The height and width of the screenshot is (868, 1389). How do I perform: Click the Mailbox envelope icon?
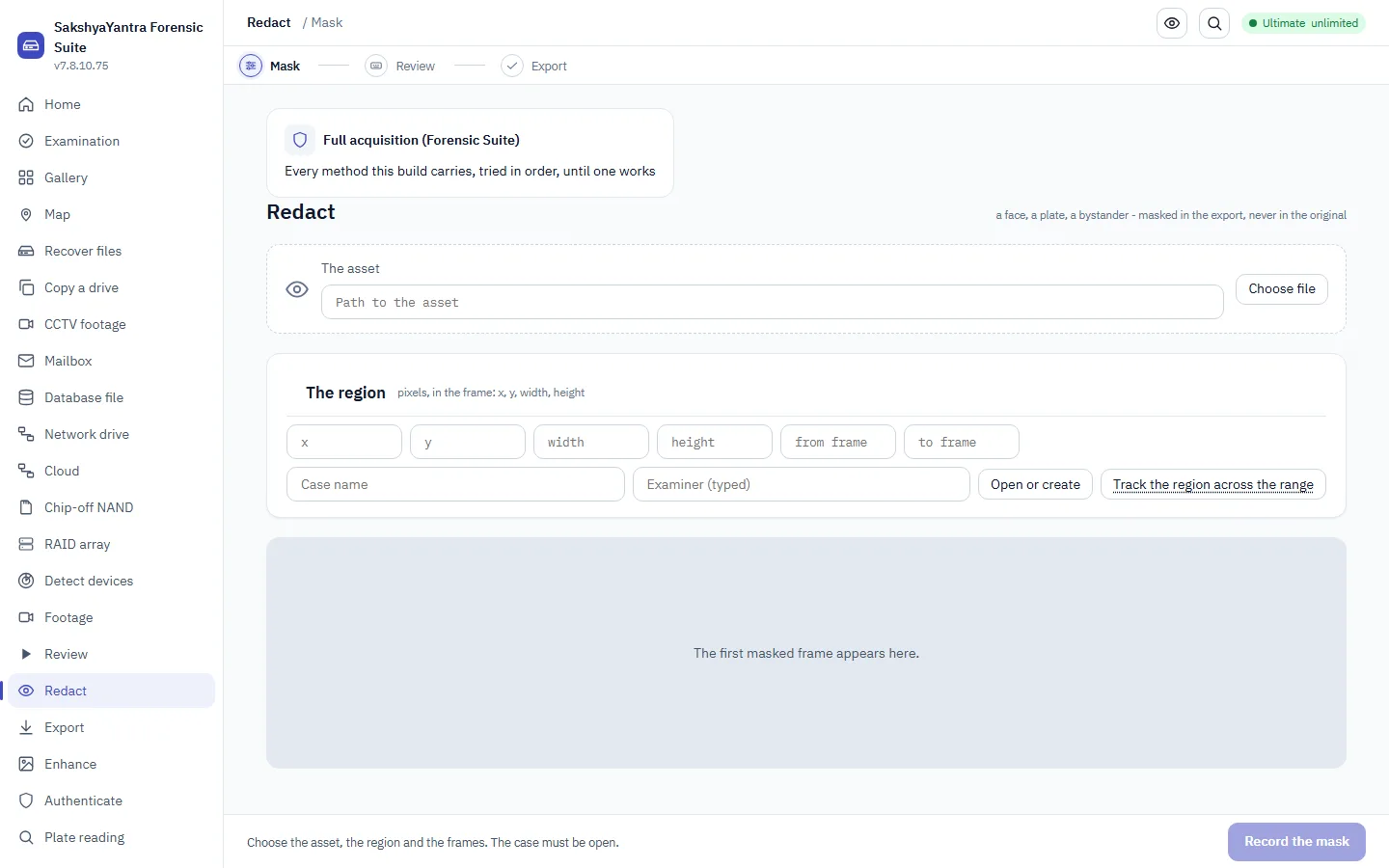click(x=26, y=361)
